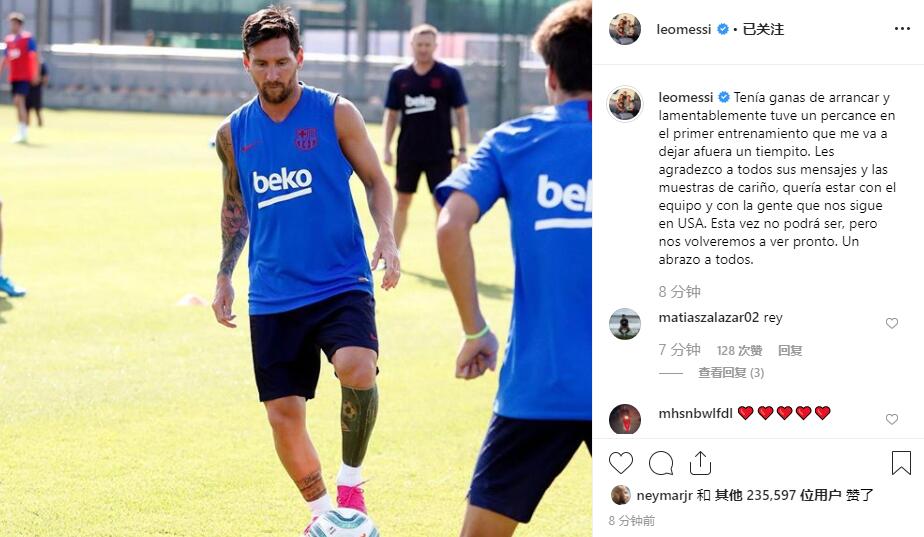Click leomessi avatar in the header
924x537 pixels.
[x=625, y=29]
